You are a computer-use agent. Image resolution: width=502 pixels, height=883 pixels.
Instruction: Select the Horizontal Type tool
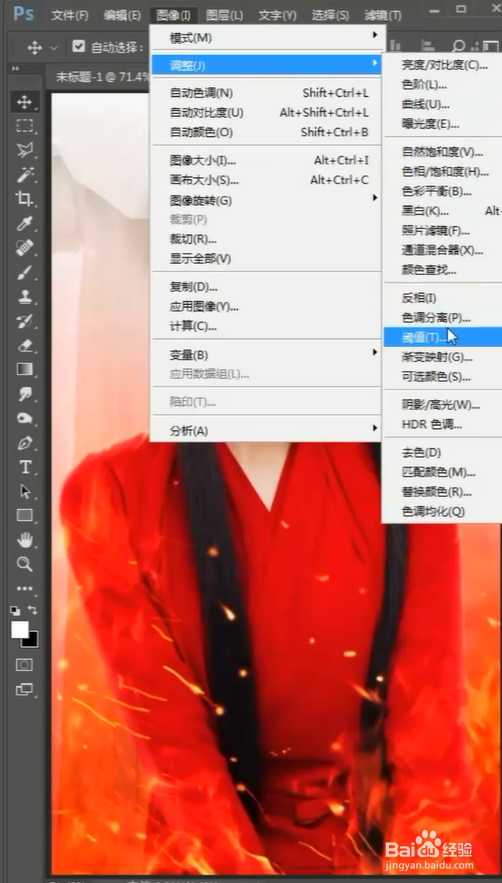(x=24, y=467)
